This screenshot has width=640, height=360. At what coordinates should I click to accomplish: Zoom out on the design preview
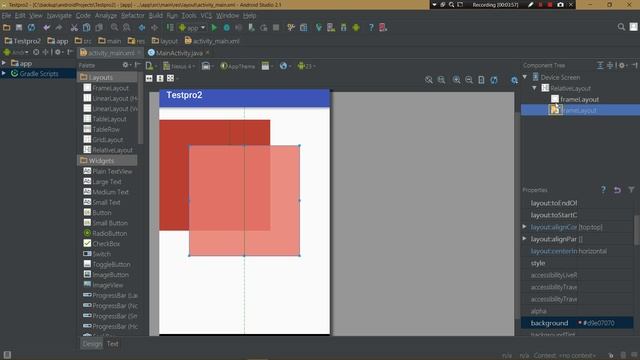[469, 80]
